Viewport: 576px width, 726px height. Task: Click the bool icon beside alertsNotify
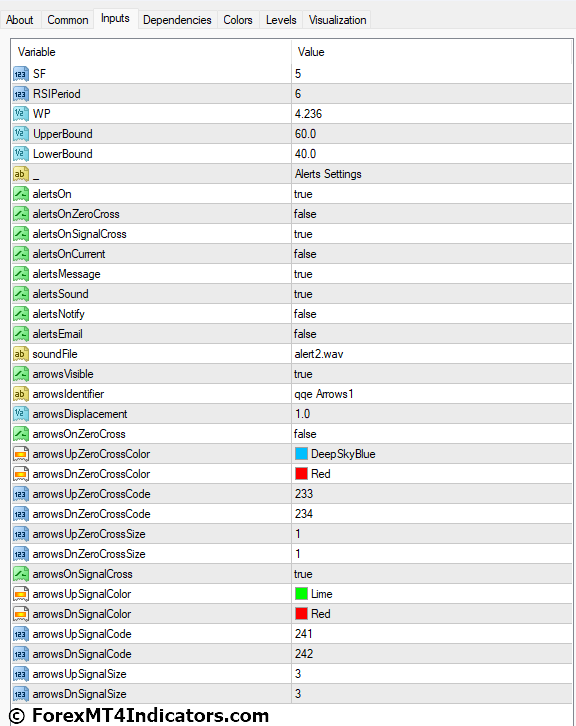point(21,314)
